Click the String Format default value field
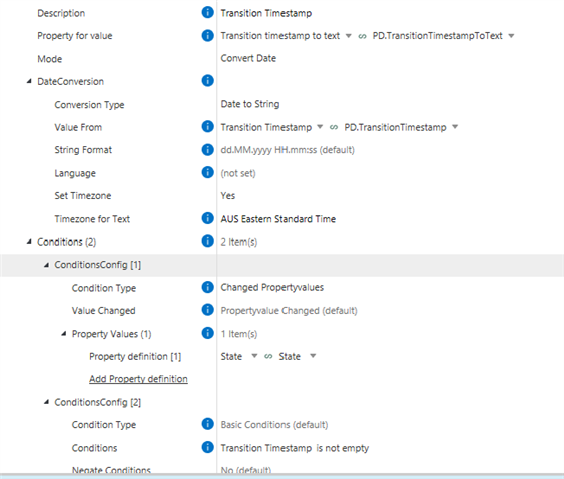Screen dimensions: 564x479 point(287,150)
